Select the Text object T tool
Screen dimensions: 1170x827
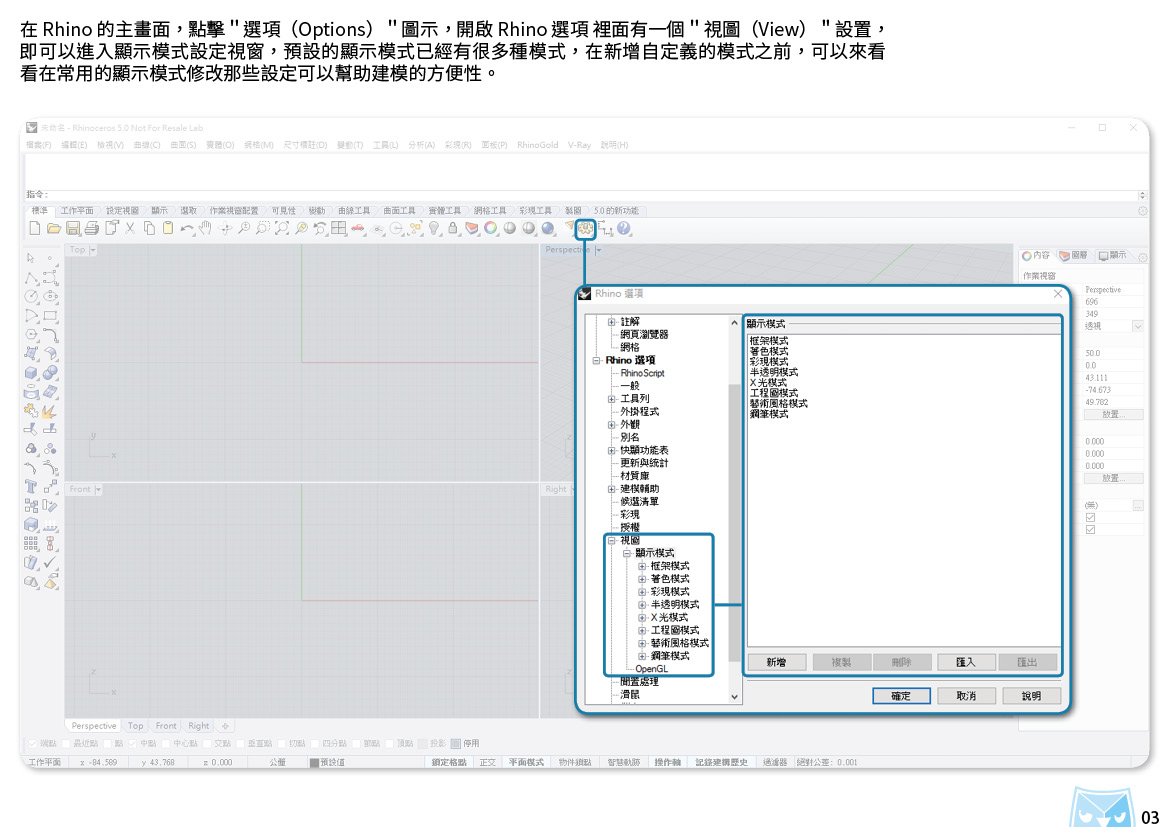(31, 487)
